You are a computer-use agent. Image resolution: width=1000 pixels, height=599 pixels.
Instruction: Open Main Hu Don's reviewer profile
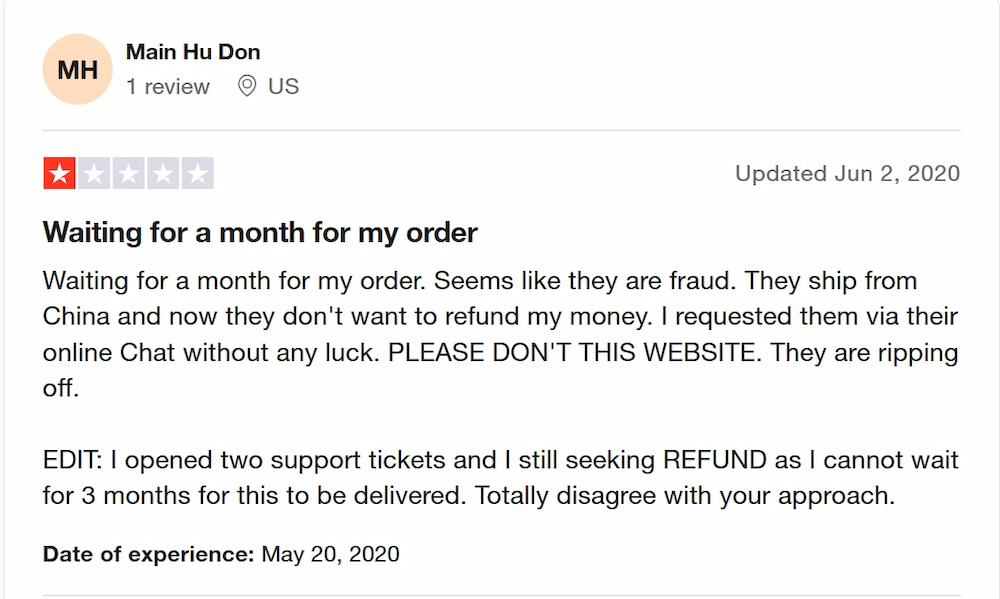[x=193, y=52]
